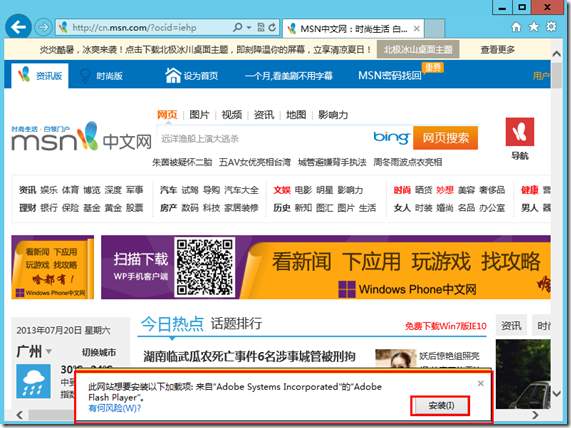Click the search magnifier in address bar
This screenshot has width=571, height=428.
[x=237, y=27]
